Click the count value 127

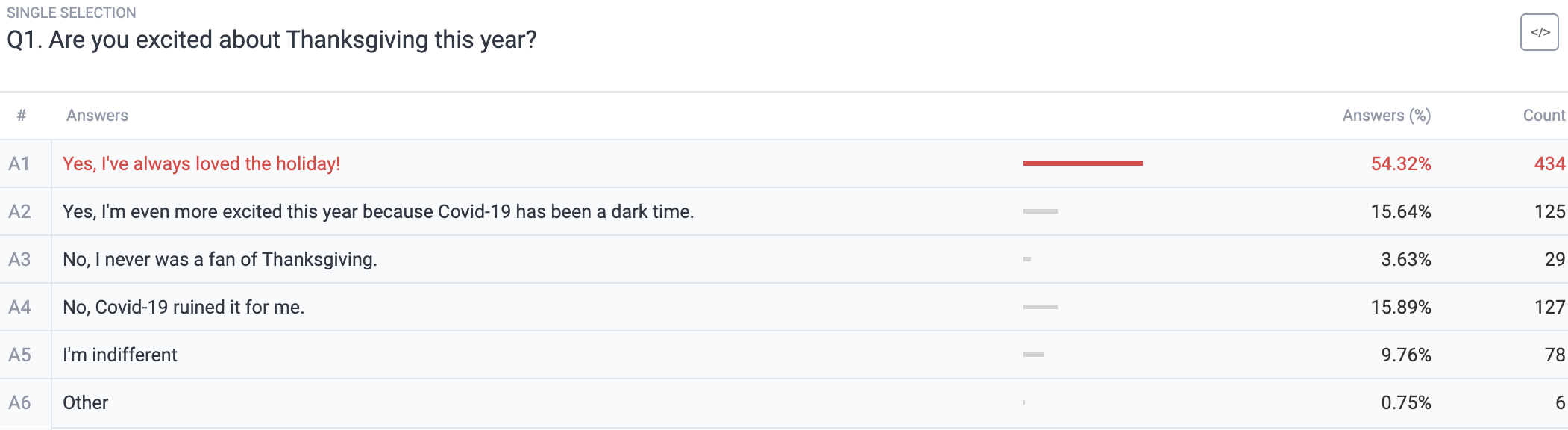(1549, 307)
